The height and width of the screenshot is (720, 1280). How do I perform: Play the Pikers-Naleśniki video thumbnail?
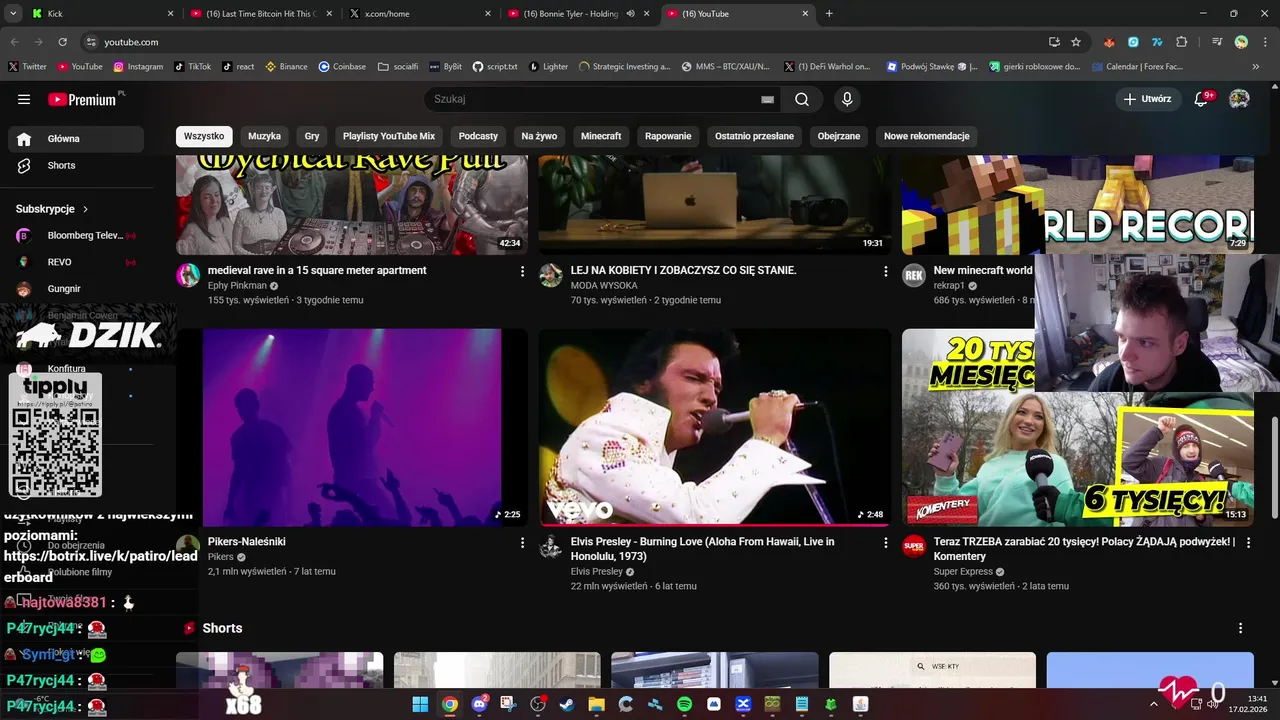click(352, 427)
